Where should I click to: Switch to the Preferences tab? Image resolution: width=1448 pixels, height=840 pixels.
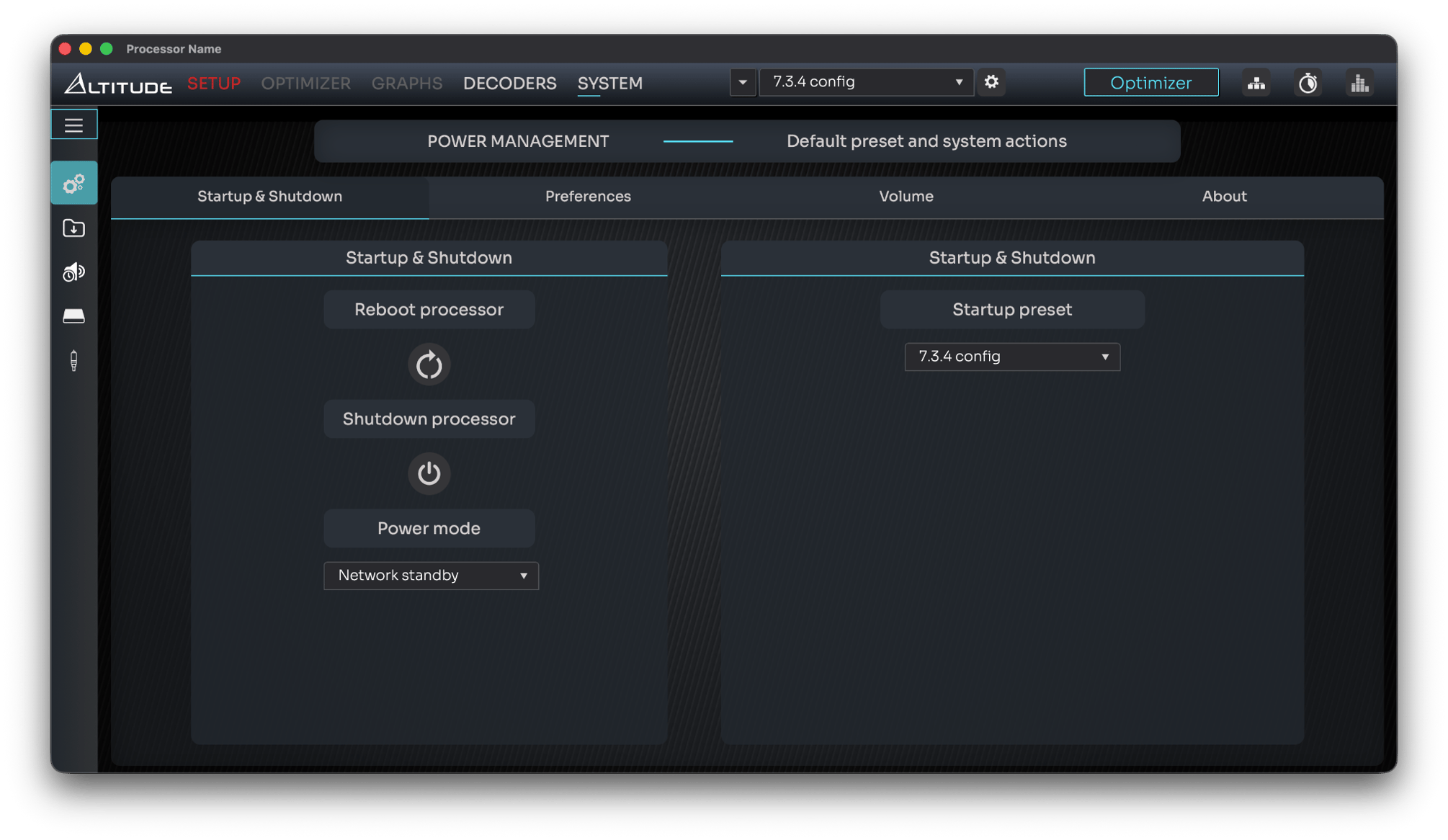point(588,197)
